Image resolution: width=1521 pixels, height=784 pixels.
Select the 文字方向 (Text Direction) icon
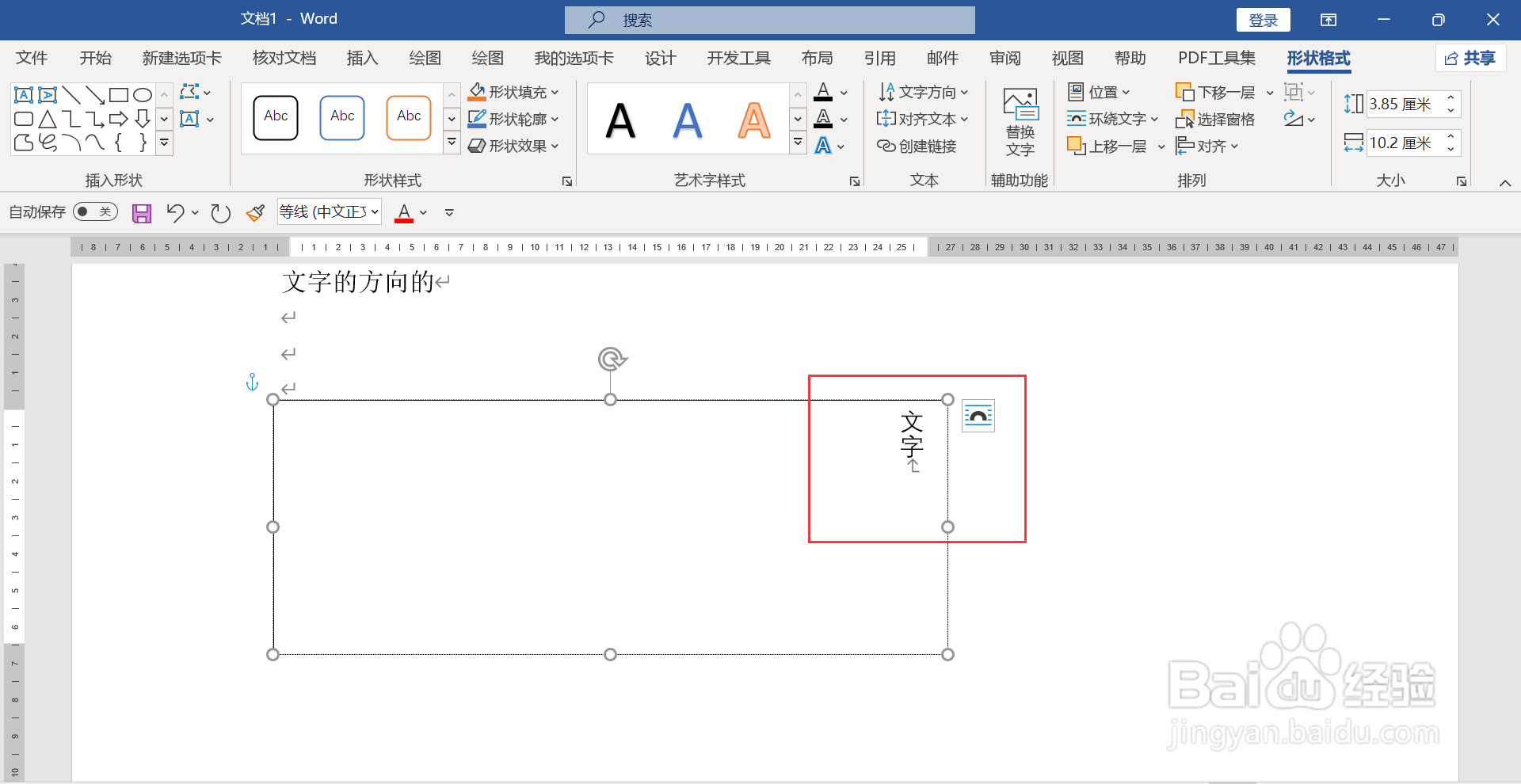click(922, 92)
